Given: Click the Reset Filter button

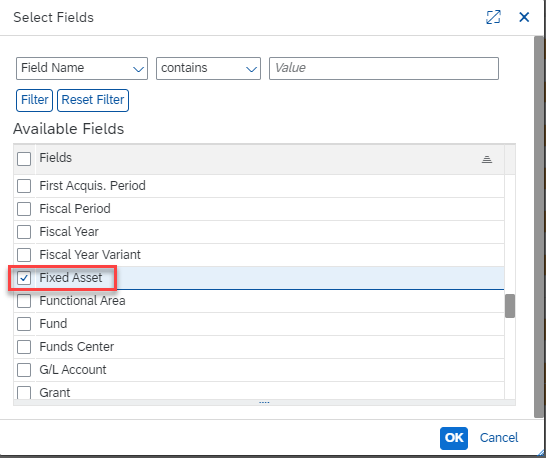Looking at the screenshot, I should click(93, 100).
